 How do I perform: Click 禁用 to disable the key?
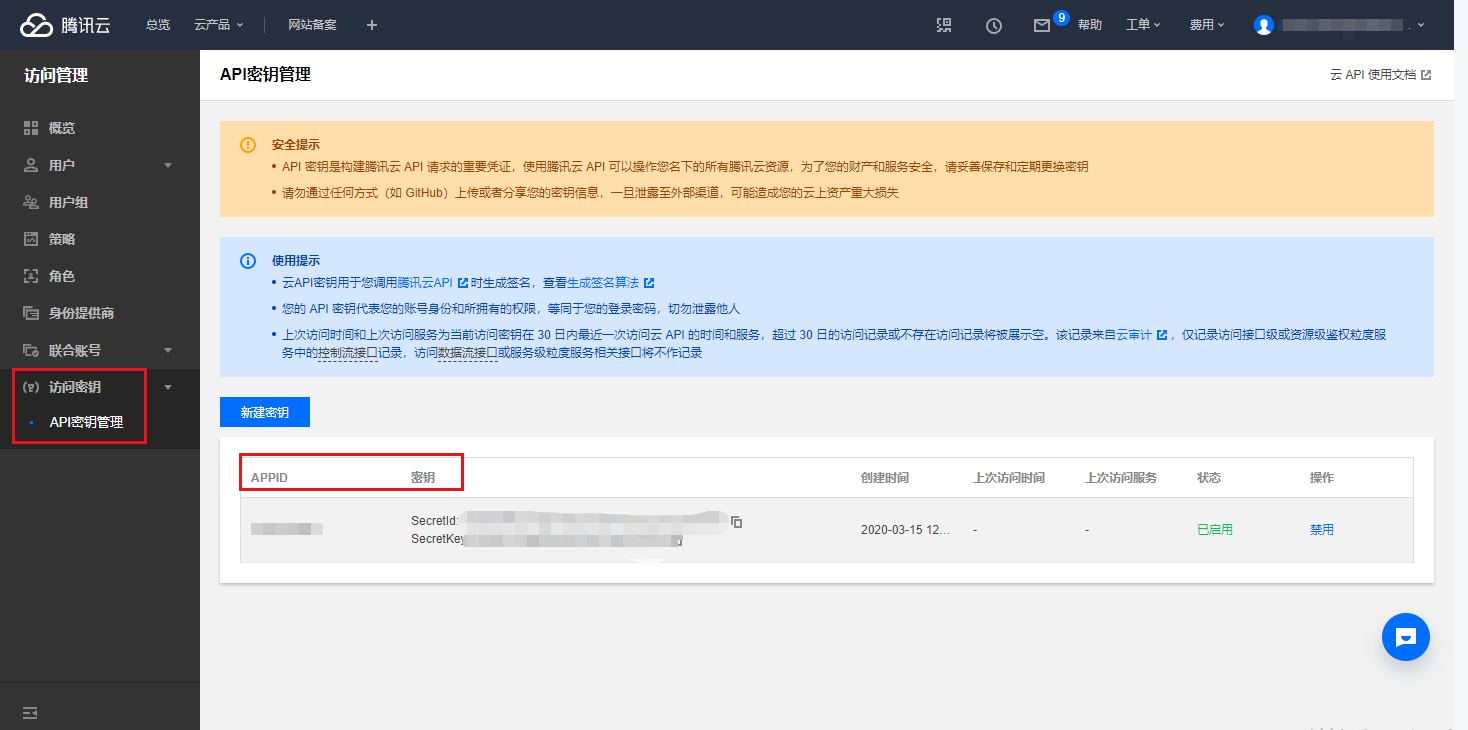(x=1321, y=530)
